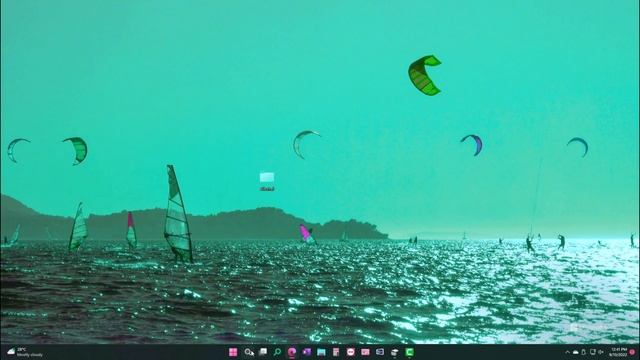Launch the pink document-shaped taskbar app

[336, 352]
